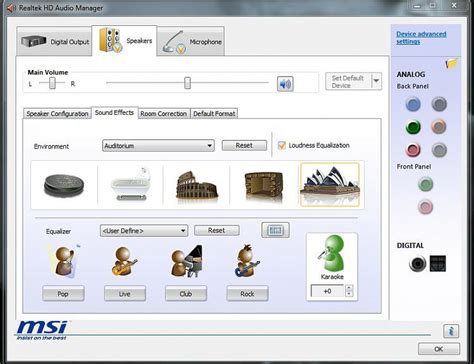Switch to the Microphone tab

coord(191,42)
